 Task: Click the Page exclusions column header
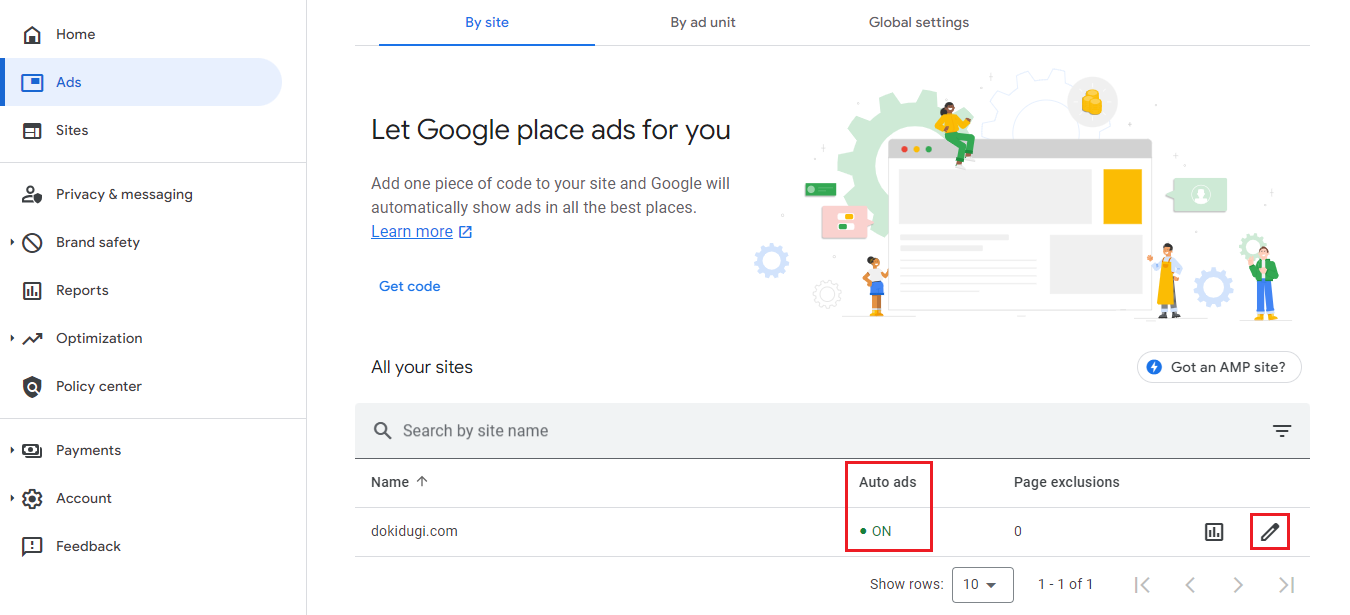coord(1067,482)
